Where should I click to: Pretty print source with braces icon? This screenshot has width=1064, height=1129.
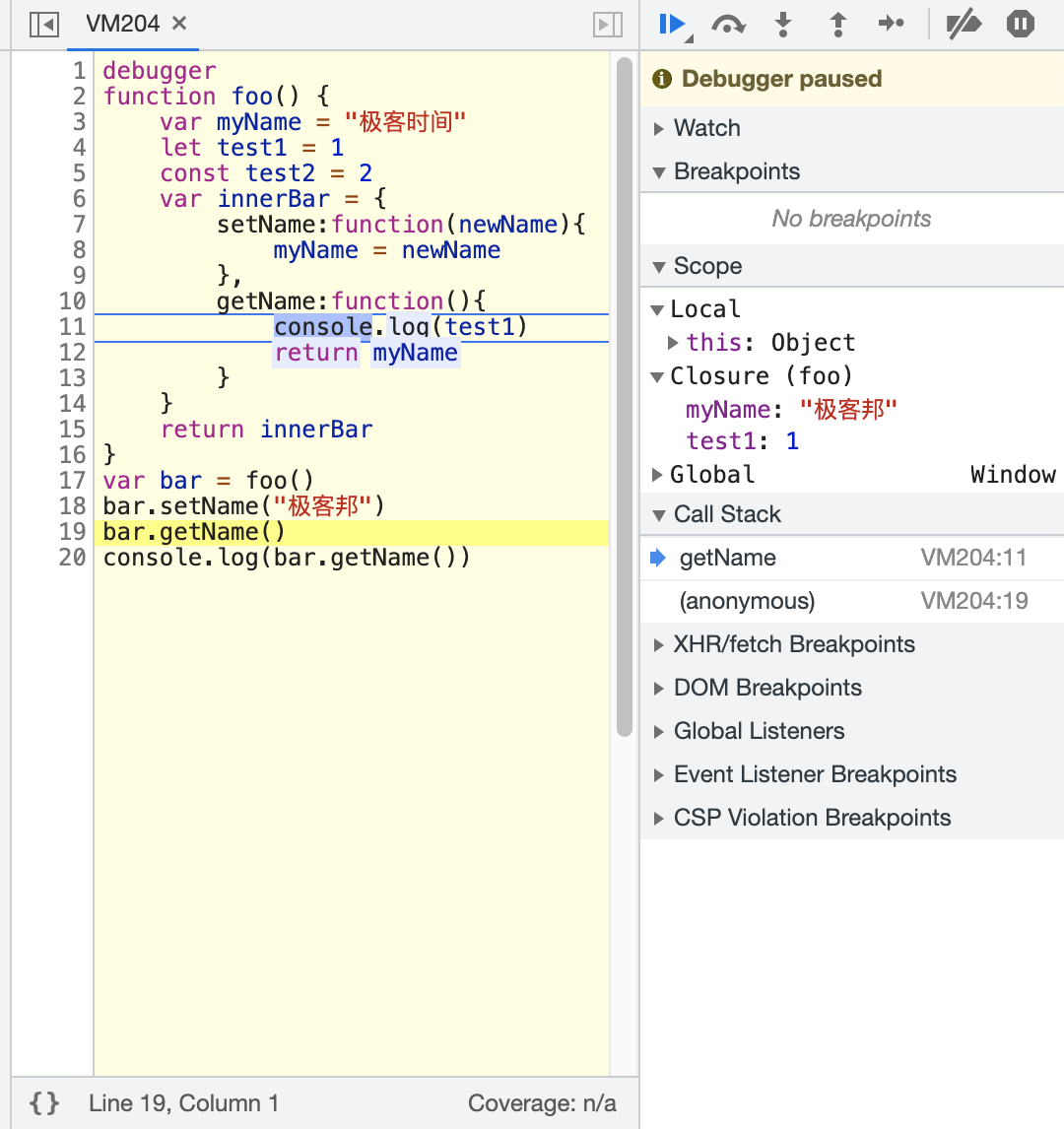click(44, 1103)
